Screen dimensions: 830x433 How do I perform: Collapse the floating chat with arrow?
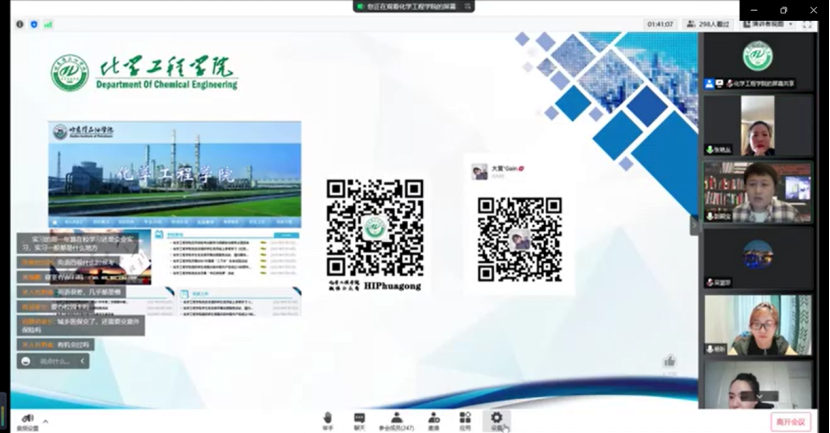coord(83,362)
